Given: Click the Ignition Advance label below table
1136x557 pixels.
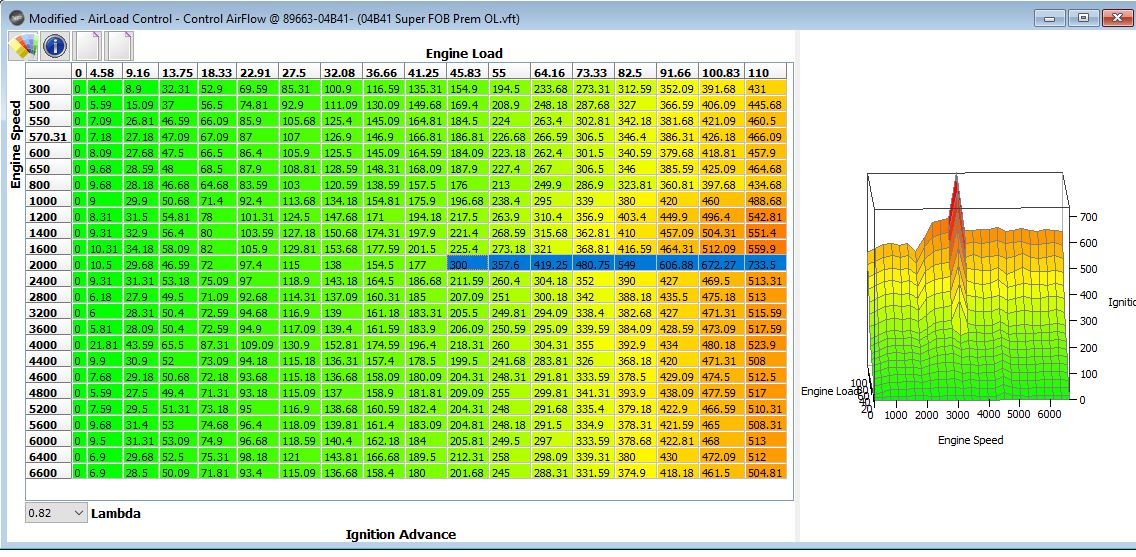Looking at the screenshot, I should (x=401, y=535).
